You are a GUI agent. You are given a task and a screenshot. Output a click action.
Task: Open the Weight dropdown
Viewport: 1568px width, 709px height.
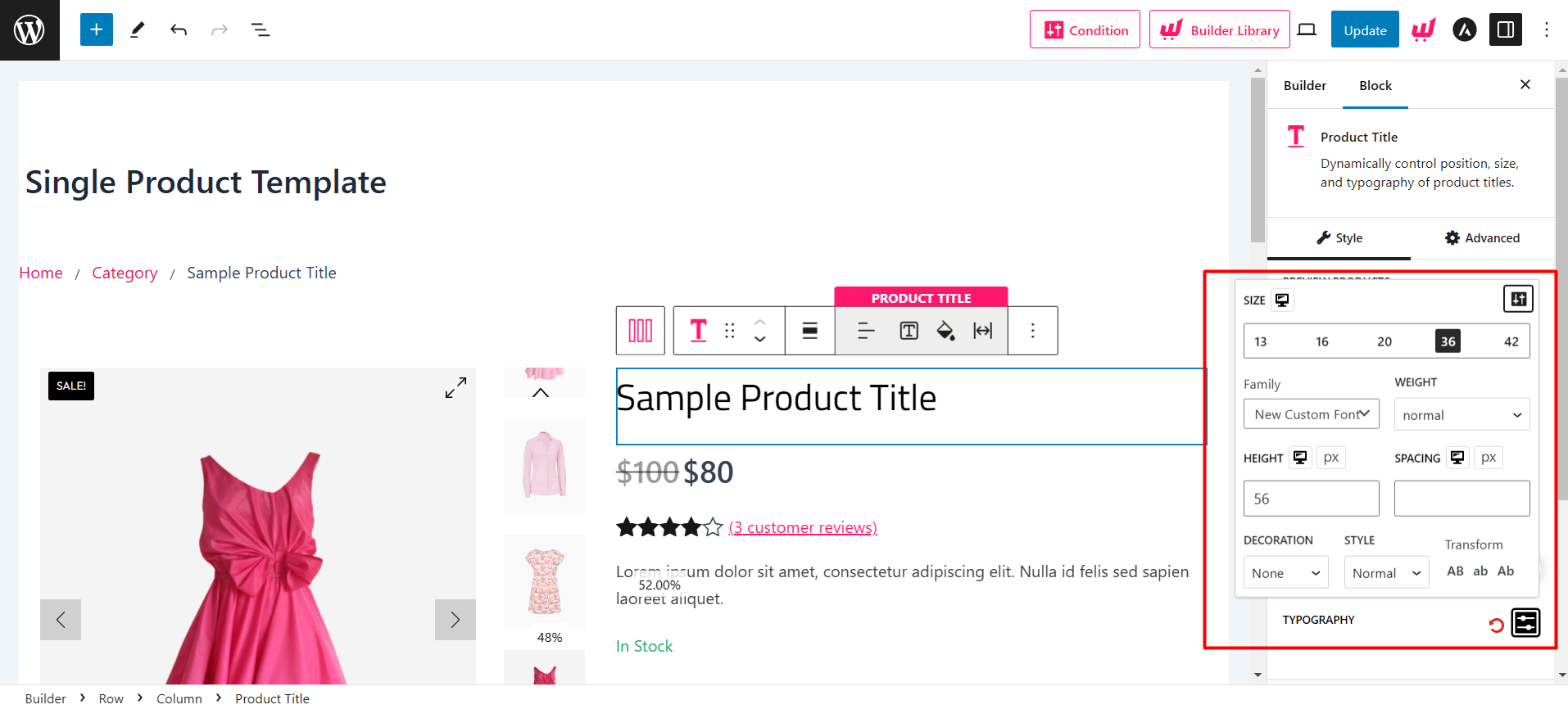[1462, 414]
